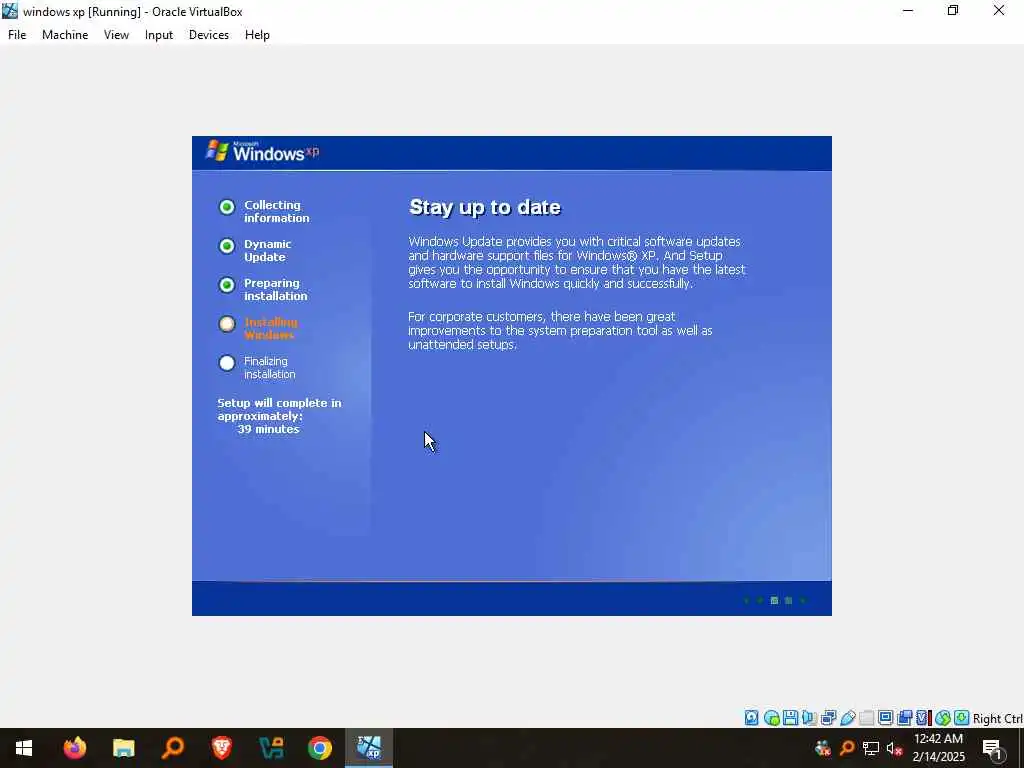
Task: Open the clock showing 12:42 AM
Action: 938,748
